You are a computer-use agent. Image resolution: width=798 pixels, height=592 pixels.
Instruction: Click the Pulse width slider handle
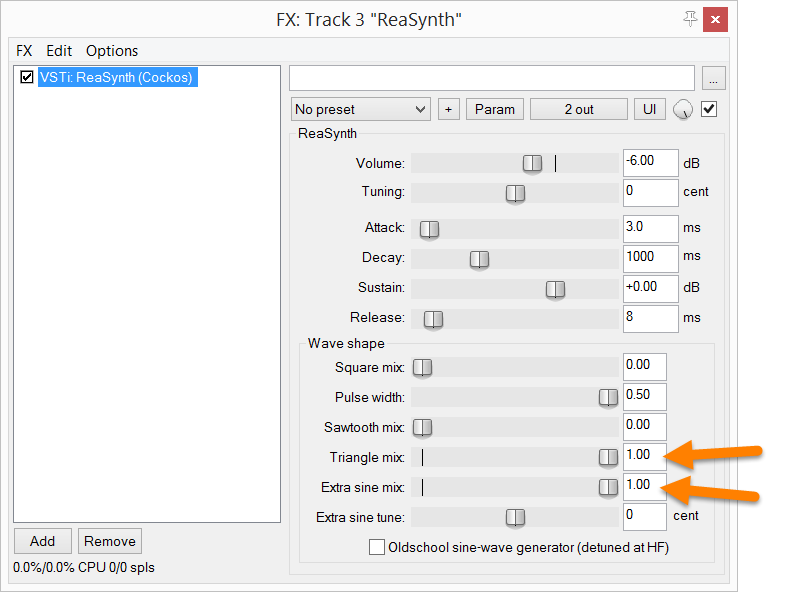coord(608,398)
